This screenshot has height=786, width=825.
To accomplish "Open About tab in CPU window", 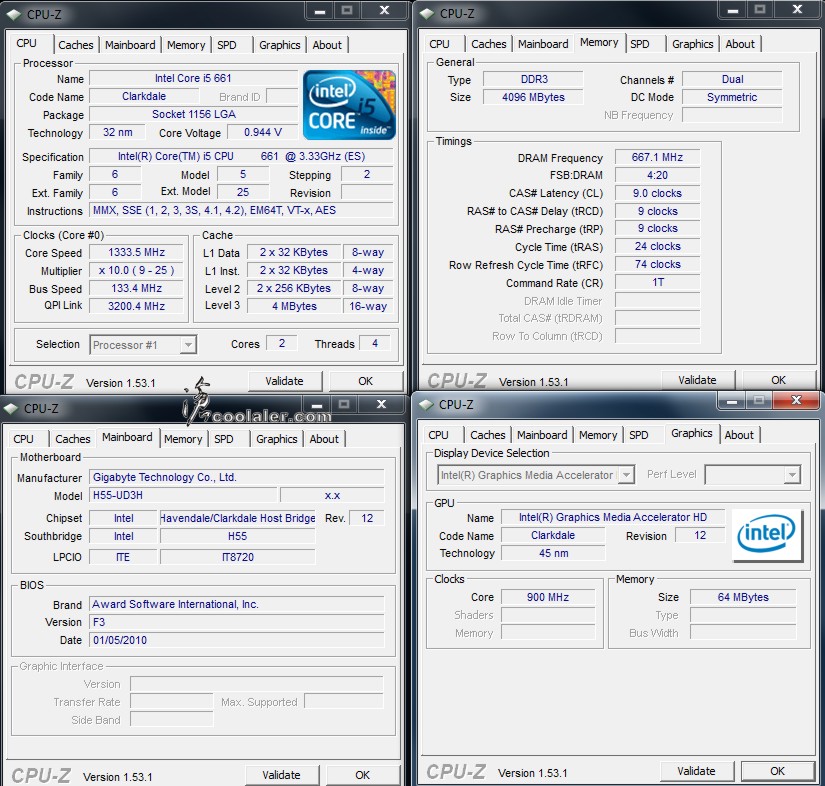I will 327,45.
